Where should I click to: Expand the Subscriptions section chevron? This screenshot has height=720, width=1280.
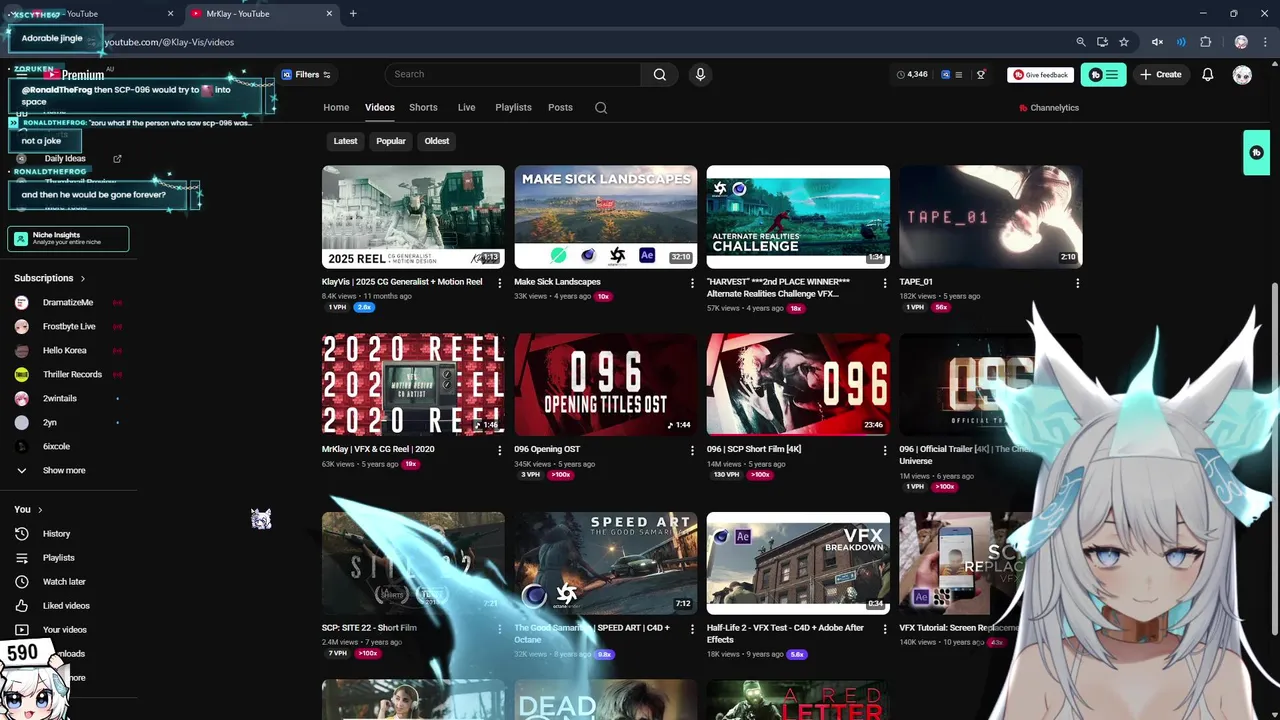83,279
